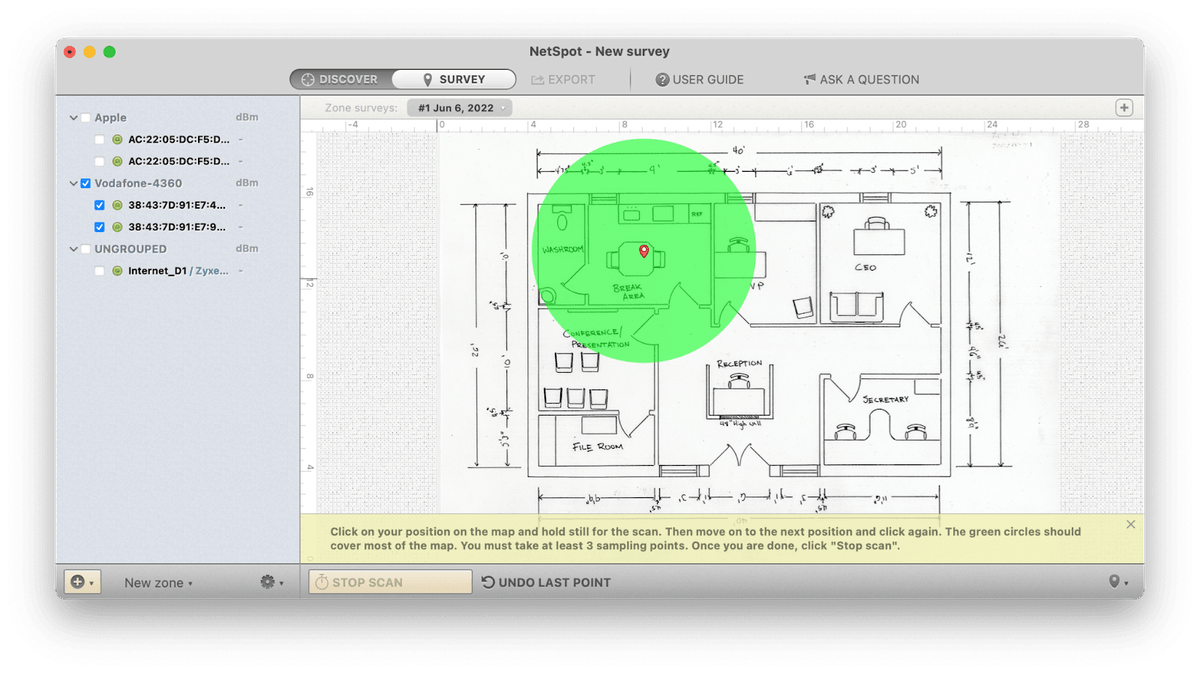Screen dimensions: 1200x673
Task: Click the Export icon in the toolbar
Action: click(538, 79)
